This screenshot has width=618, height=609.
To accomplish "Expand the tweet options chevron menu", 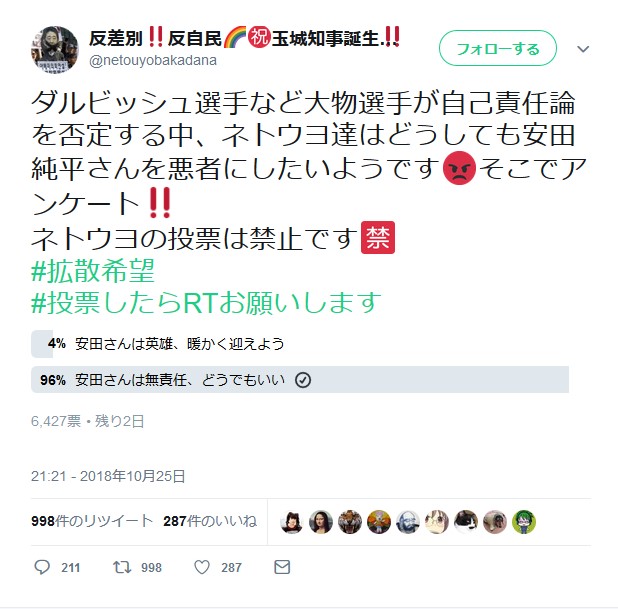I will click(583, 49).
